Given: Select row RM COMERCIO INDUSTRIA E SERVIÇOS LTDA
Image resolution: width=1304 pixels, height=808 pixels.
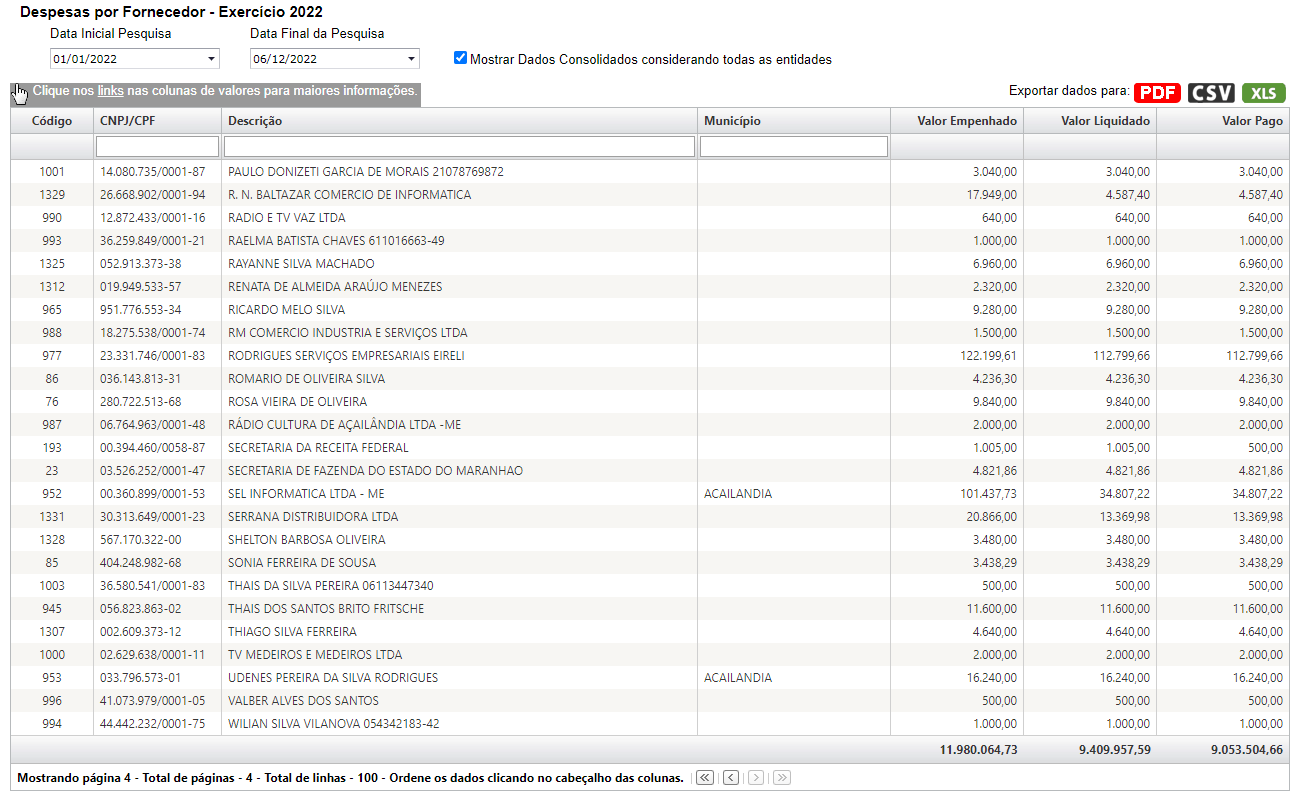Looking at the screenshot, I should click(x=650, y=333).
